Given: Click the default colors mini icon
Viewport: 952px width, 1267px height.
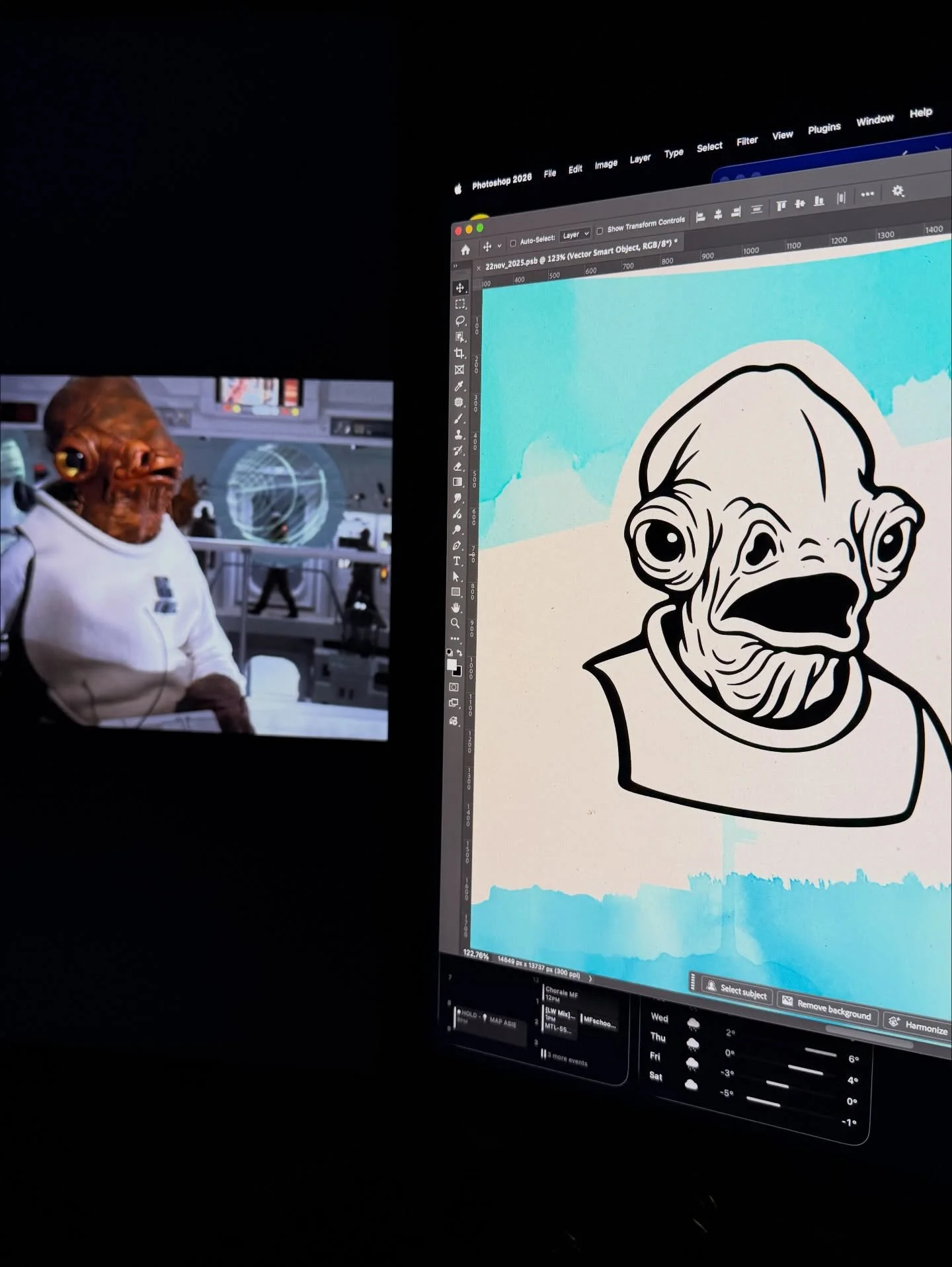Looking at the screenshot, I should click(450, 652).
